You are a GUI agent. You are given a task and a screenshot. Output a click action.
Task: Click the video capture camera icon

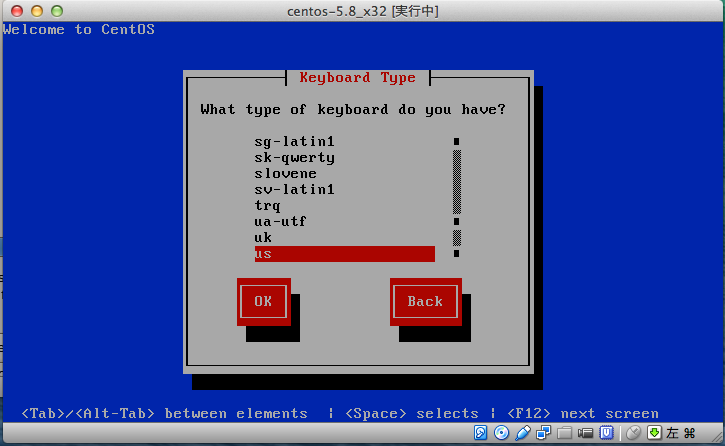[x=585, y=433]
